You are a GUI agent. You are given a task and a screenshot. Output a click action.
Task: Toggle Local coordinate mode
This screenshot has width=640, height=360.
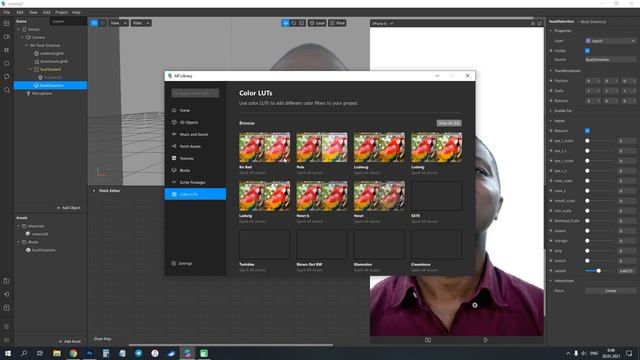pyautogui.click(x=317, y=23)
